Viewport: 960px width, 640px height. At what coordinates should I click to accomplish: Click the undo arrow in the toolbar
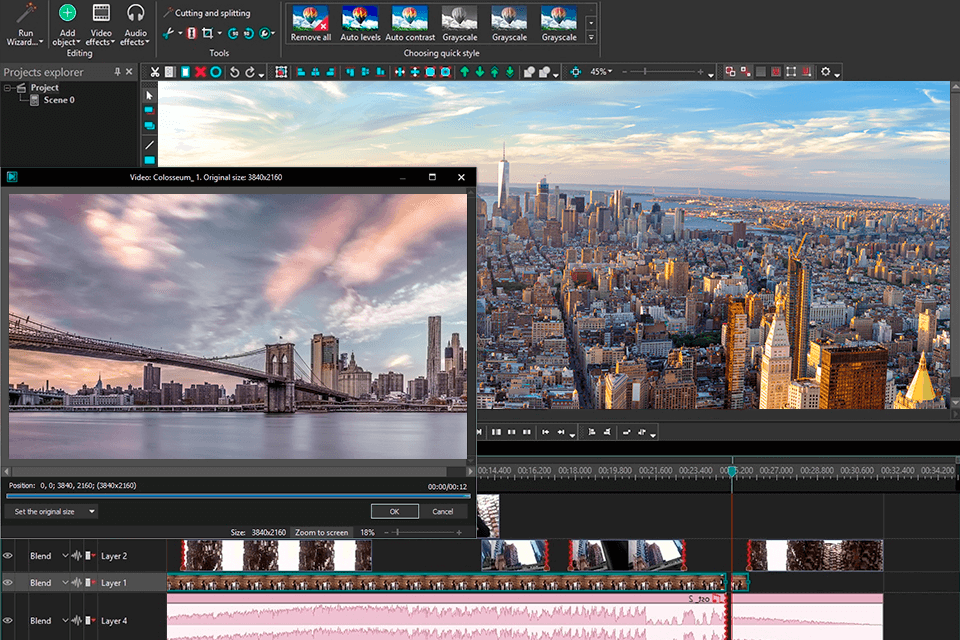234,72
